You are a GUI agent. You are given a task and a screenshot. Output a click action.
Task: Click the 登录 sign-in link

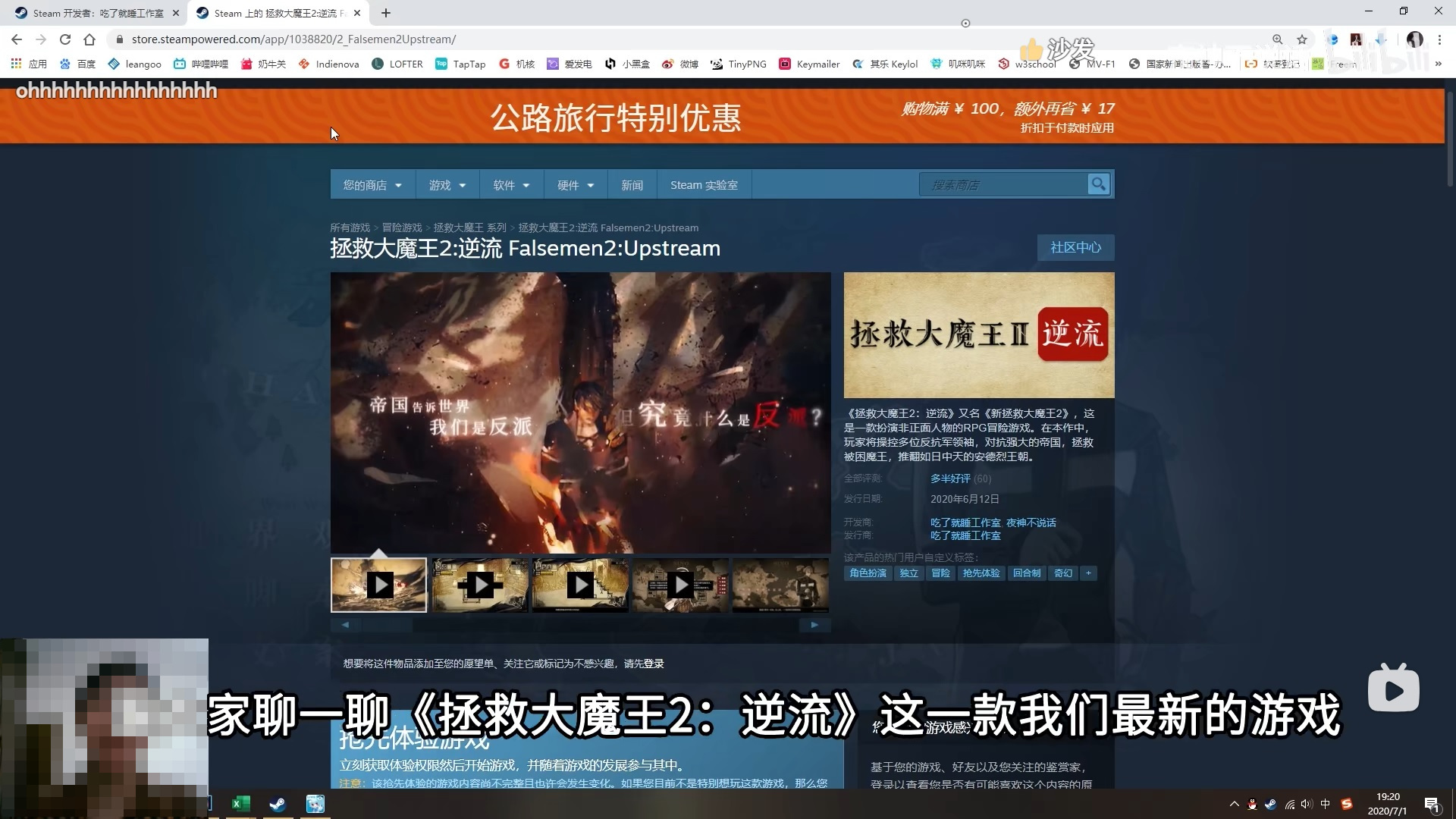click(x=654, y=664)
